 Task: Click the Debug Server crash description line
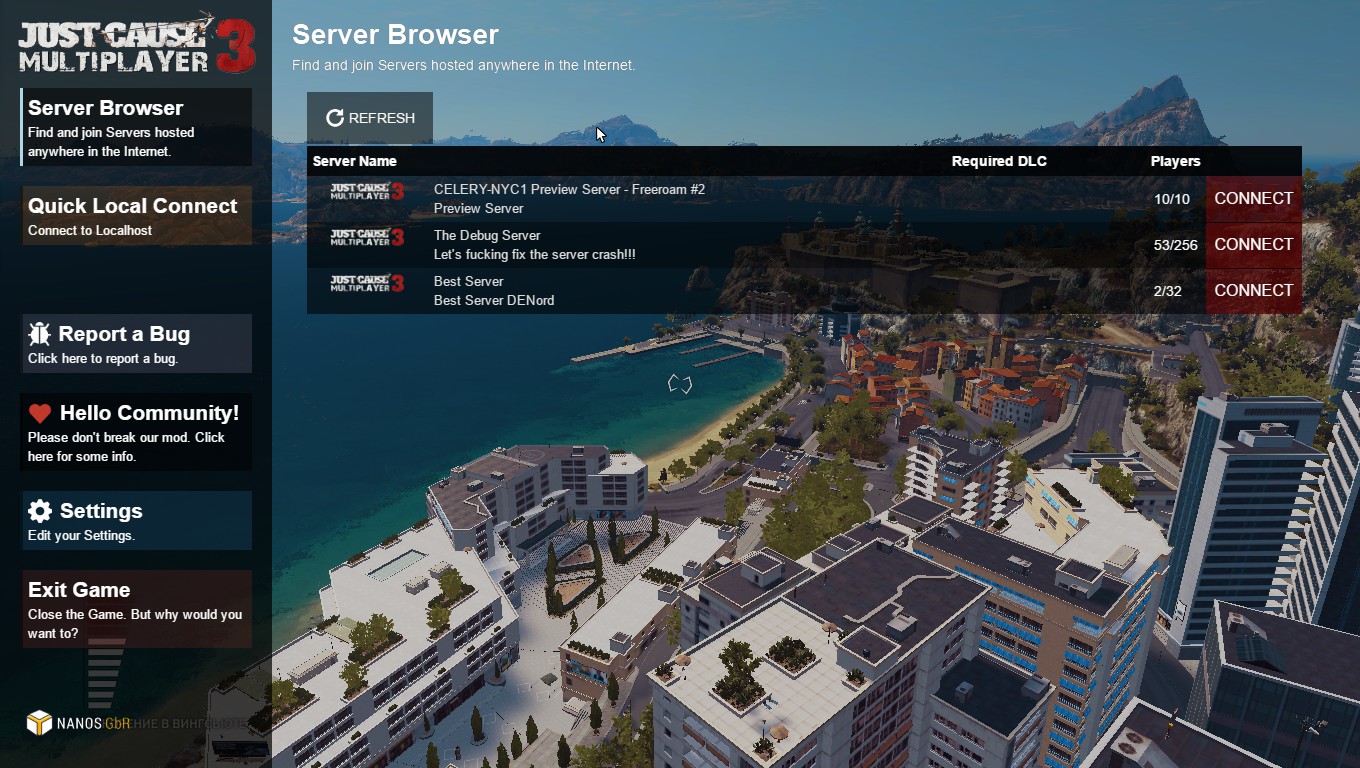click(x=535, y=254)
